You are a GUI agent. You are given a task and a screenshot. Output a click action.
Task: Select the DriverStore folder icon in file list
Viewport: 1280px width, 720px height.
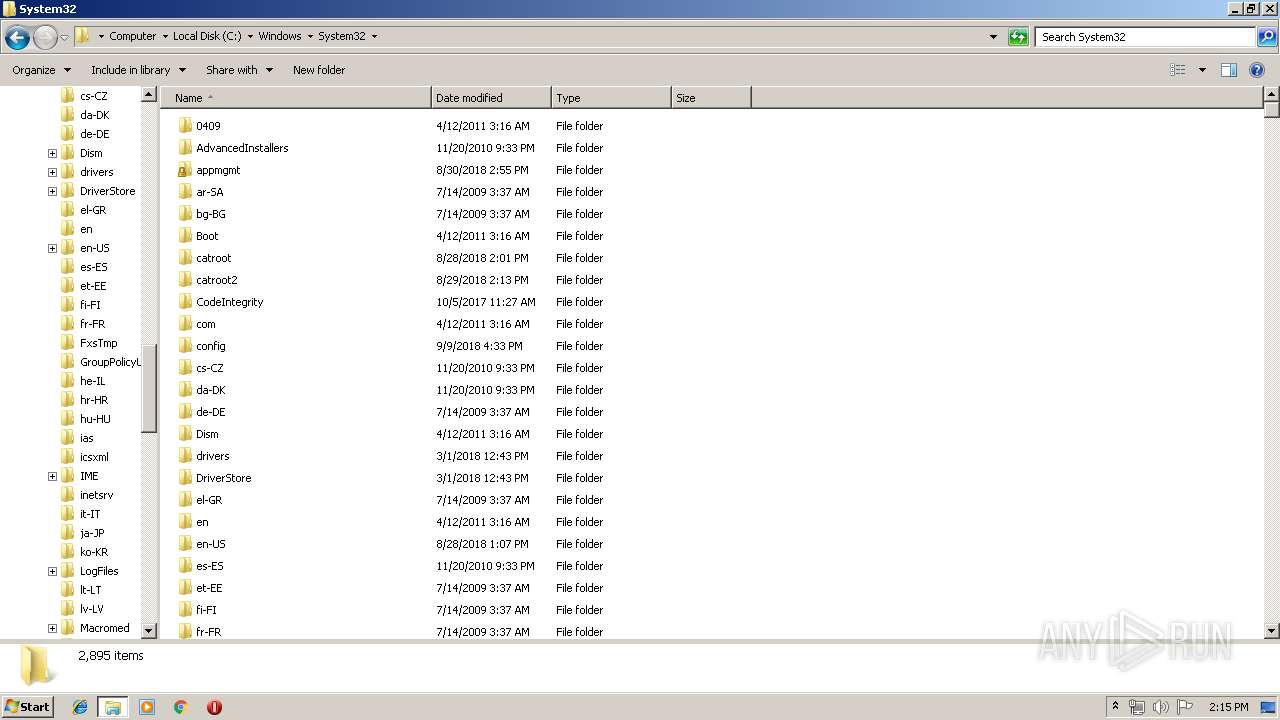[184, 478]
